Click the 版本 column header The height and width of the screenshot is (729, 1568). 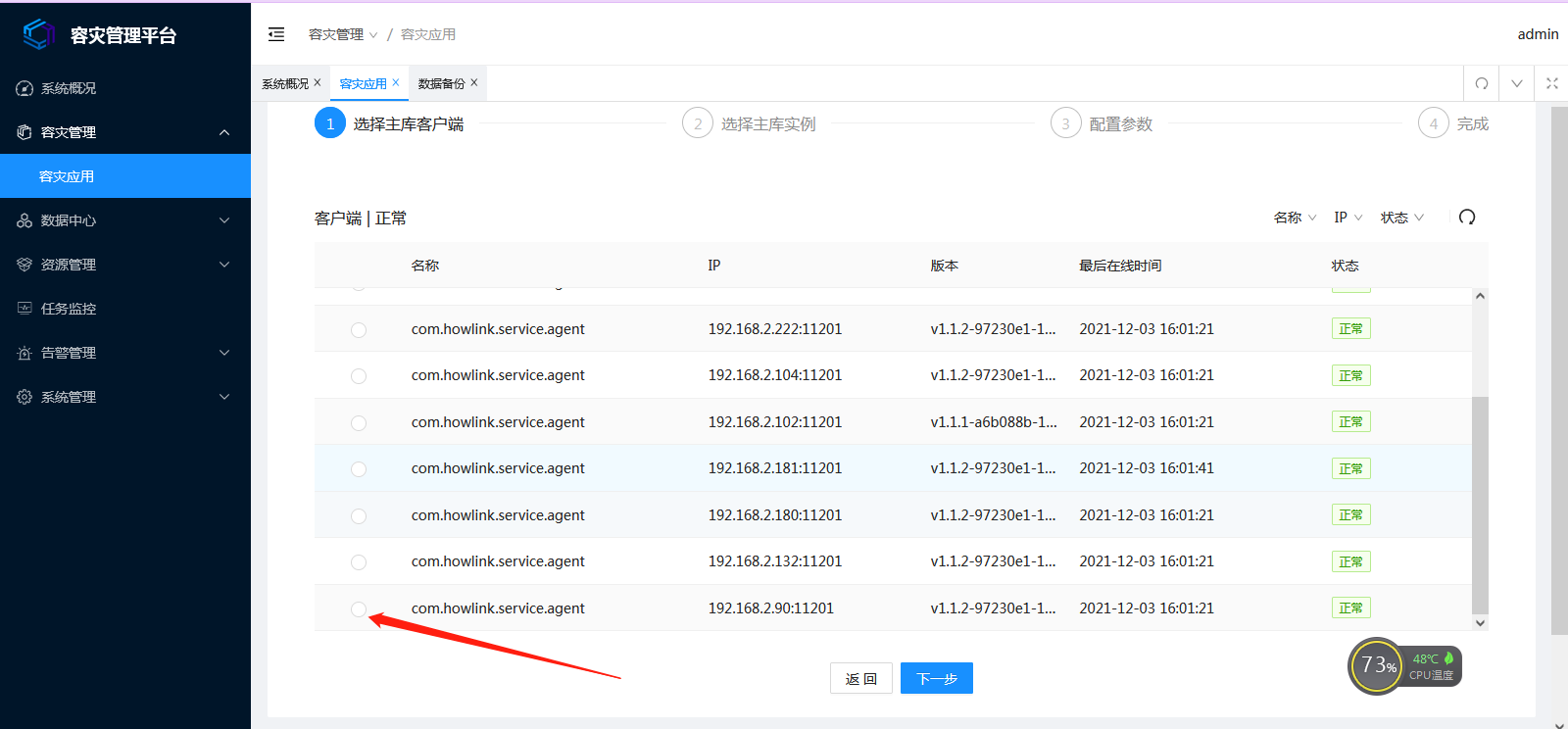(x=944, y=266)
